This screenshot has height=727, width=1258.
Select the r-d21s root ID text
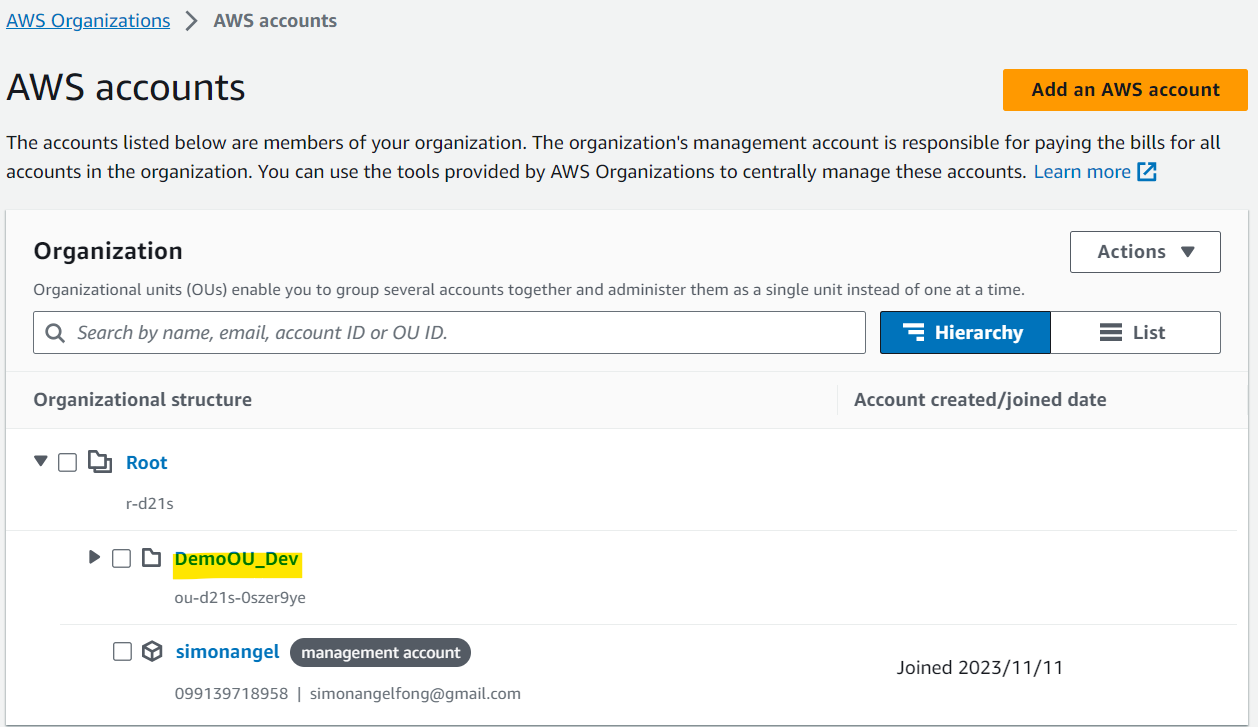[150, 504]
